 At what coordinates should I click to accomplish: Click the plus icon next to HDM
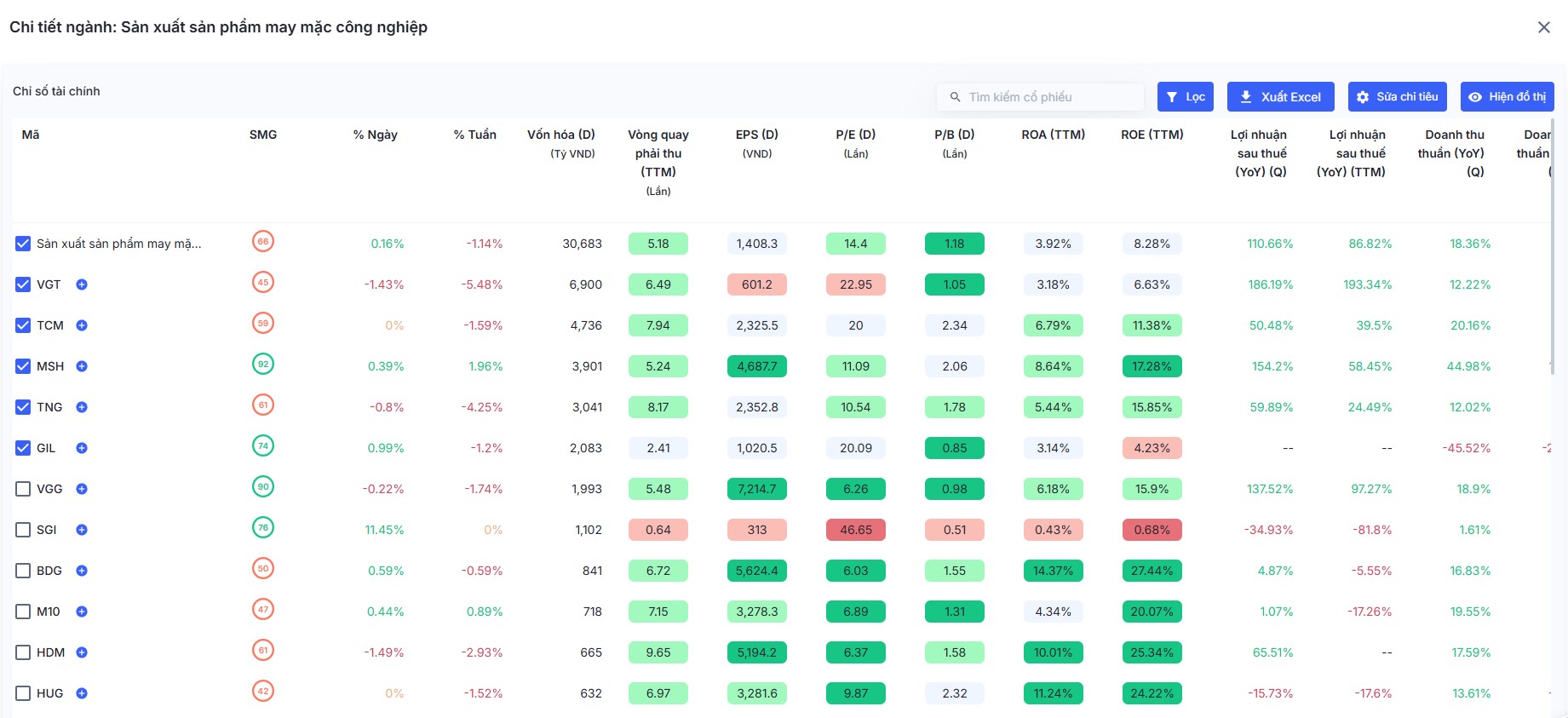[82, 652]
